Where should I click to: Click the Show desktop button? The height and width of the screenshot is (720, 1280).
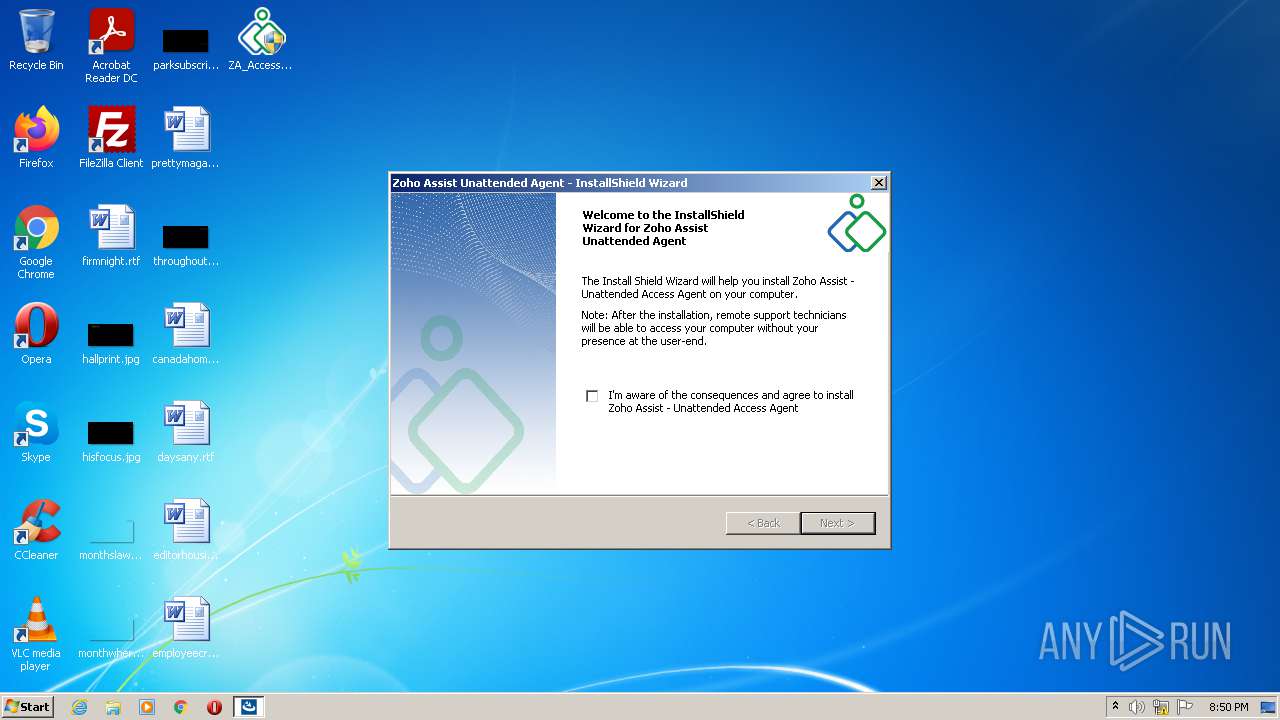click(x=1269, y=707)
